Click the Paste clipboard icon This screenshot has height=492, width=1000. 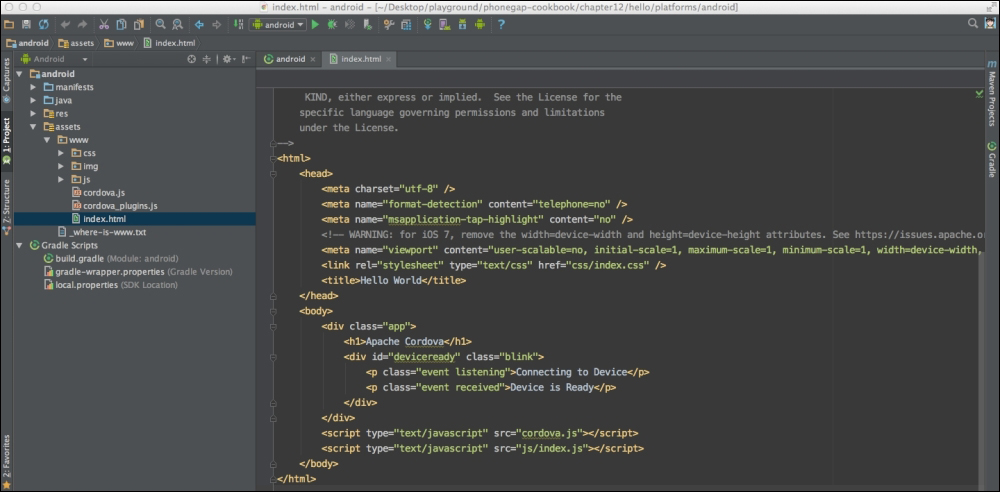pos(138,24)
